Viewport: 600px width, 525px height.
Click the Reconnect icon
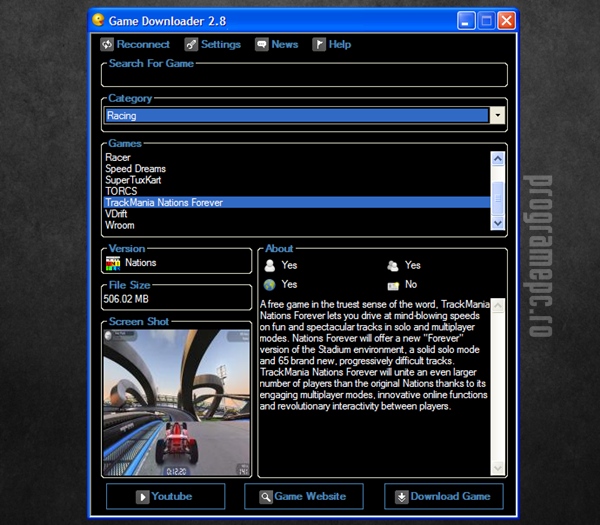(107, 44)
